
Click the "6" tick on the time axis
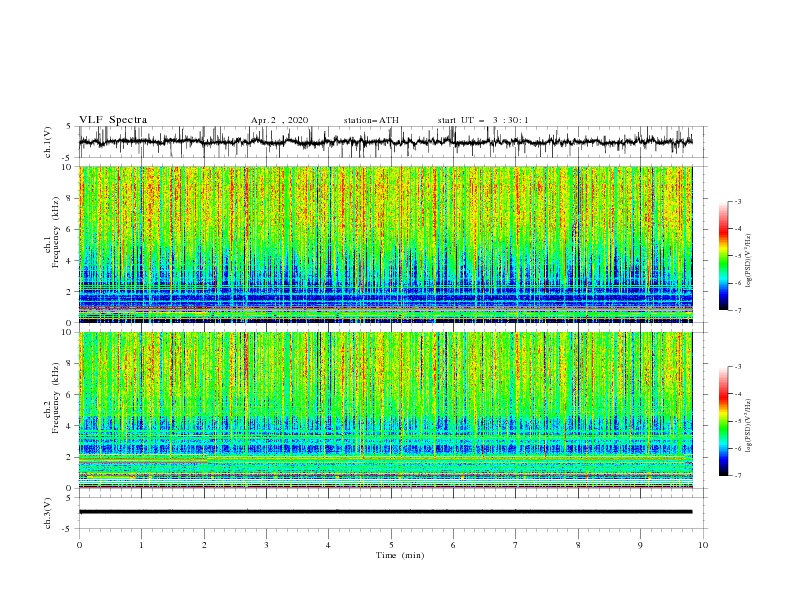[453, 545]
